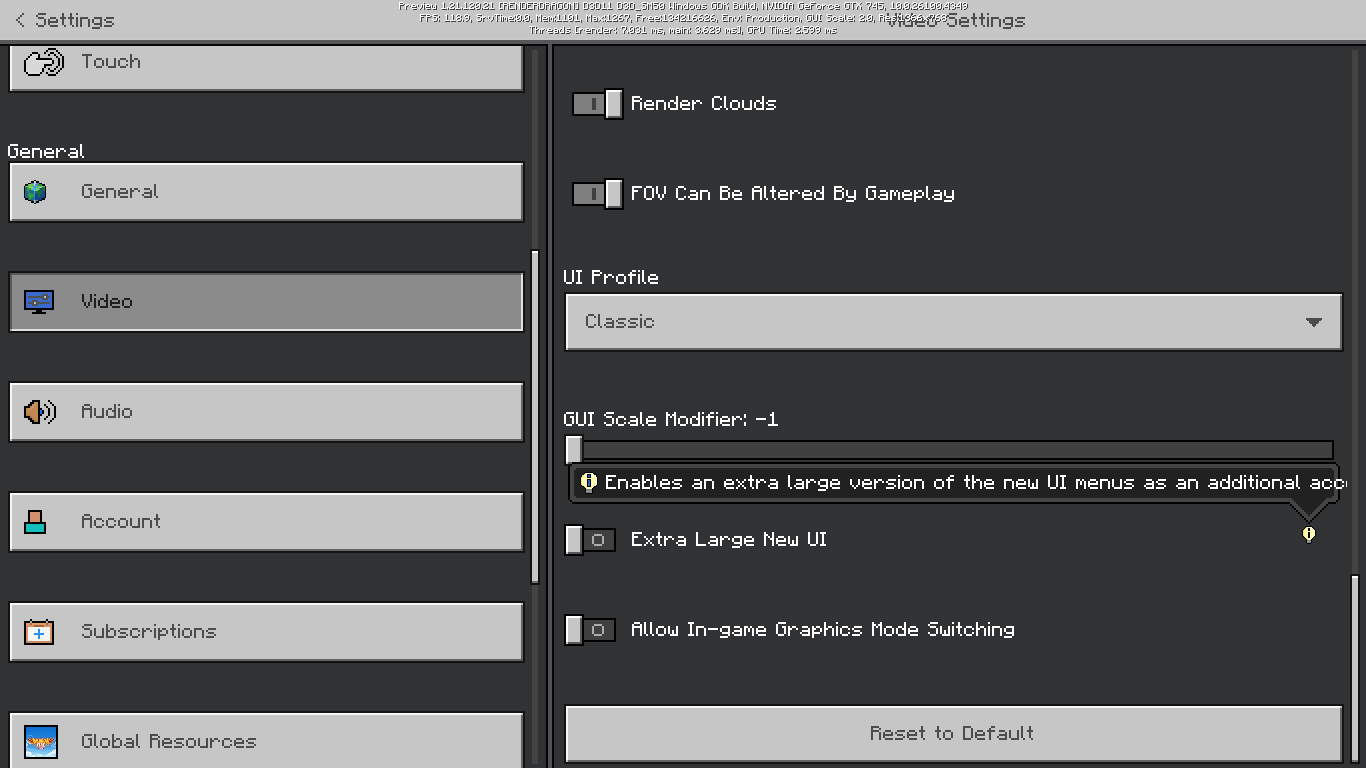Click the "GUI Scale Modifier: -1" label
The height and width of the screenshot is (768, 1366).
[671, 420]
